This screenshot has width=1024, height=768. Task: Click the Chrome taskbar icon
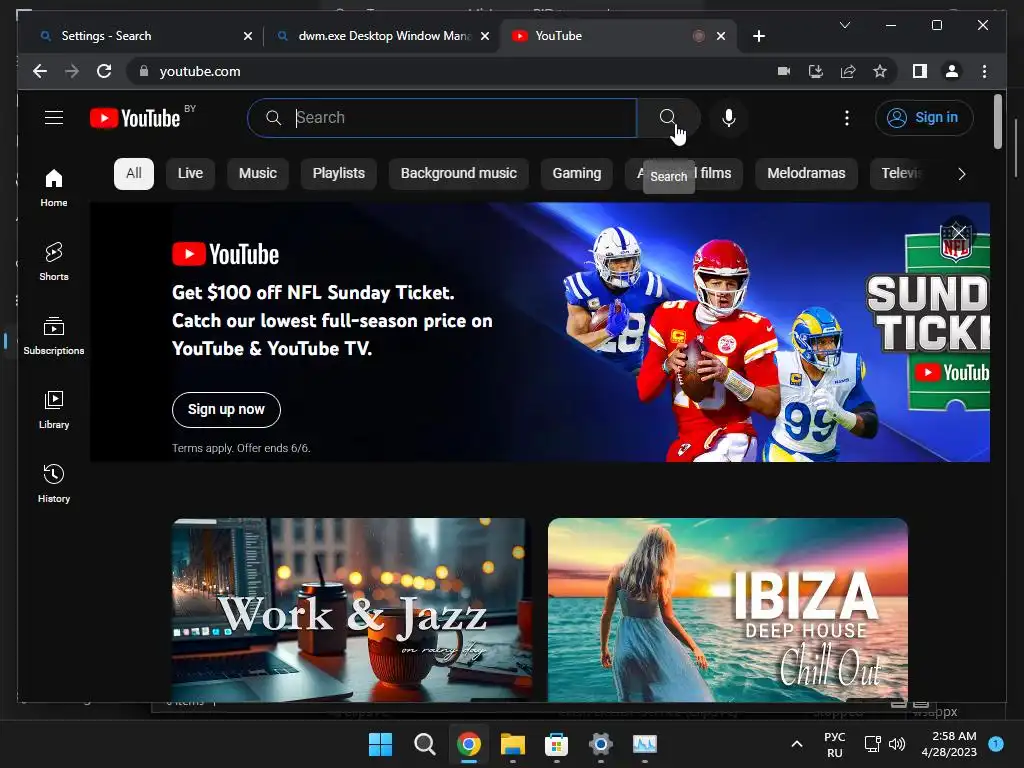[x=468, y=744]
